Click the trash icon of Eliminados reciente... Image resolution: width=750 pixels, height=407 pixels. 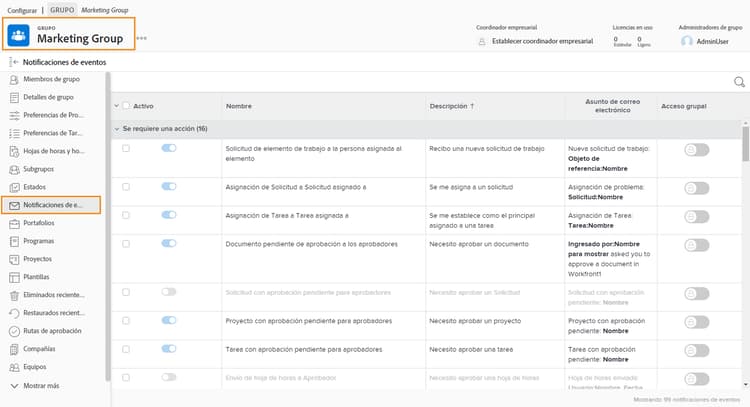click(x=14, y=296)
